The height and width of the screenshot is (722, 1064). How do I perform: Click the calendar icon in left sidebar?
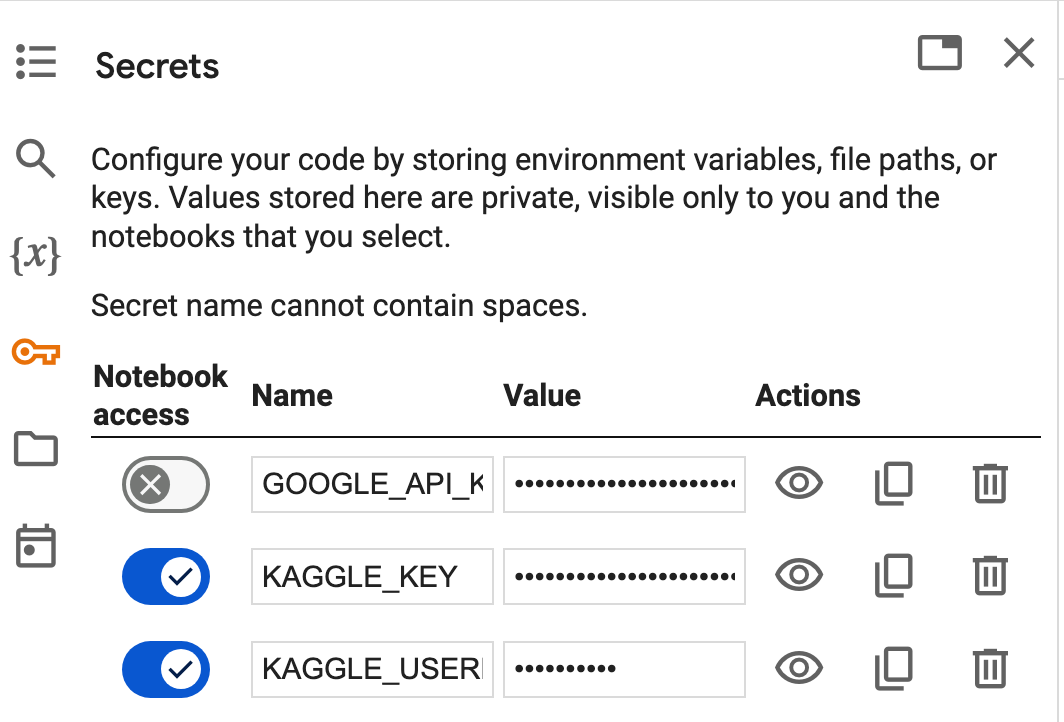pyautogui.click(x=36, y=546)
